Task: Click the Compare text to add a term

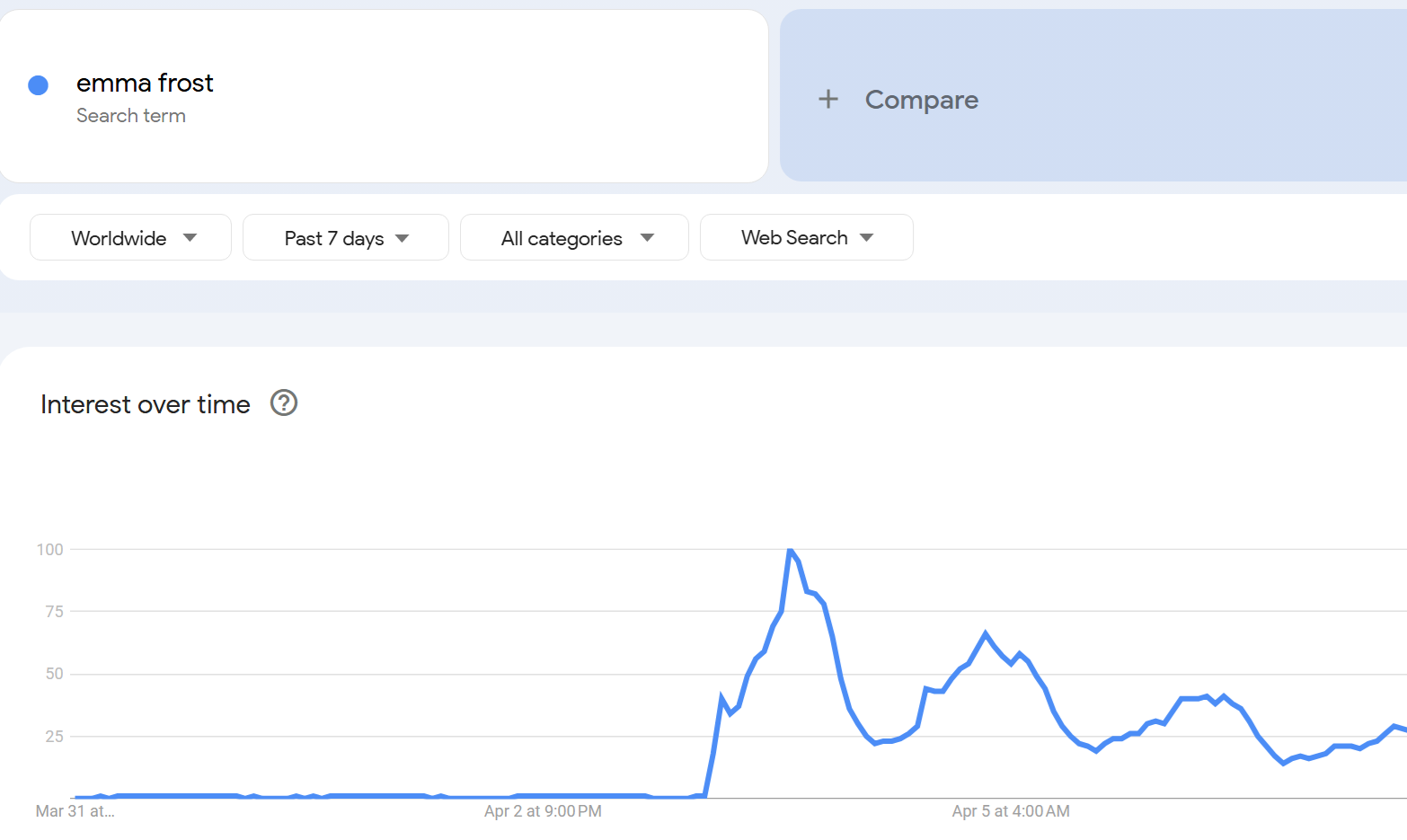Action: point(921,100)
